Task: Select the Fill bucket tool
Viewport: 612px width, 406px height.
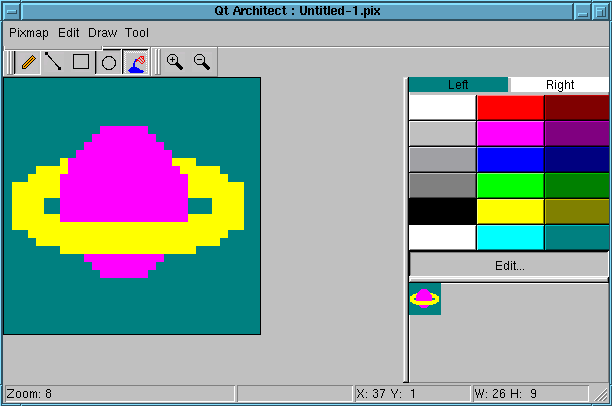Action: [x=136, y=62]
